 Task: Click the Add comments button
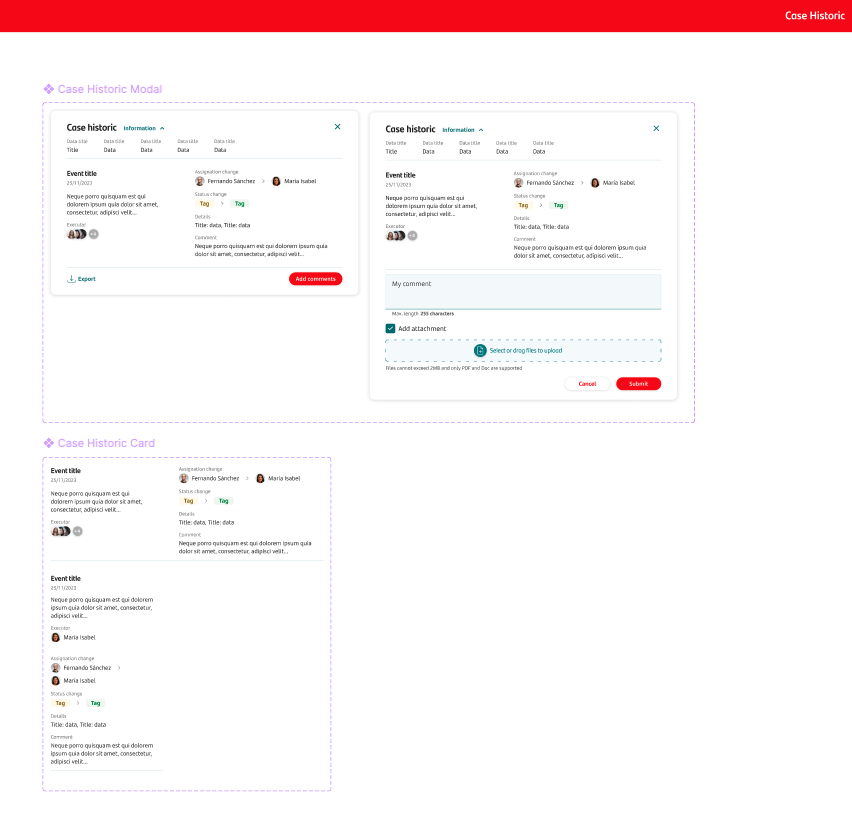click(316, 279)
